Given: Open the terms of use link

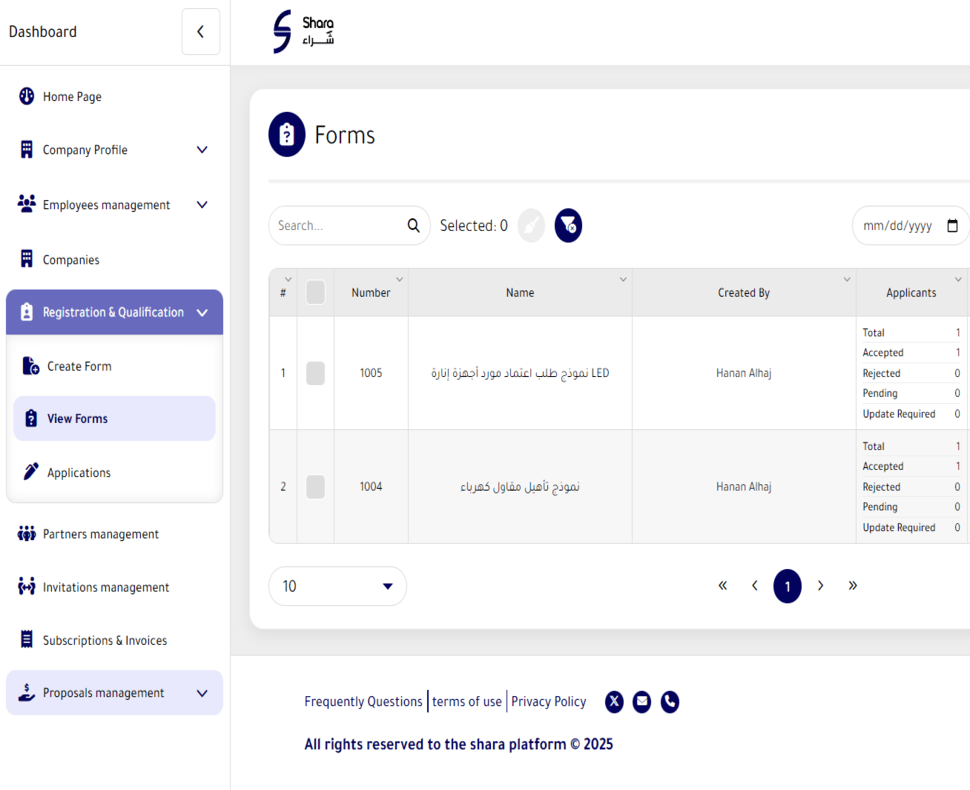Looking at the screenshot, I should tap(466, 702).
